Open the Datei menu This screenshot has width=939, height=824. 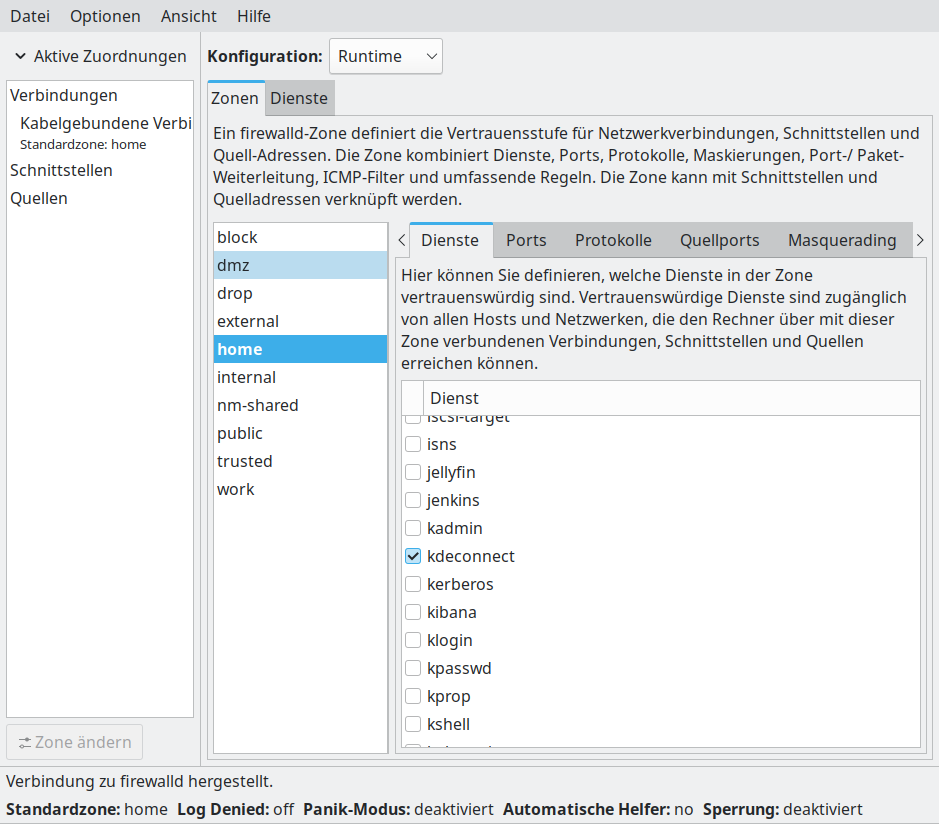[x=30, y=16]
